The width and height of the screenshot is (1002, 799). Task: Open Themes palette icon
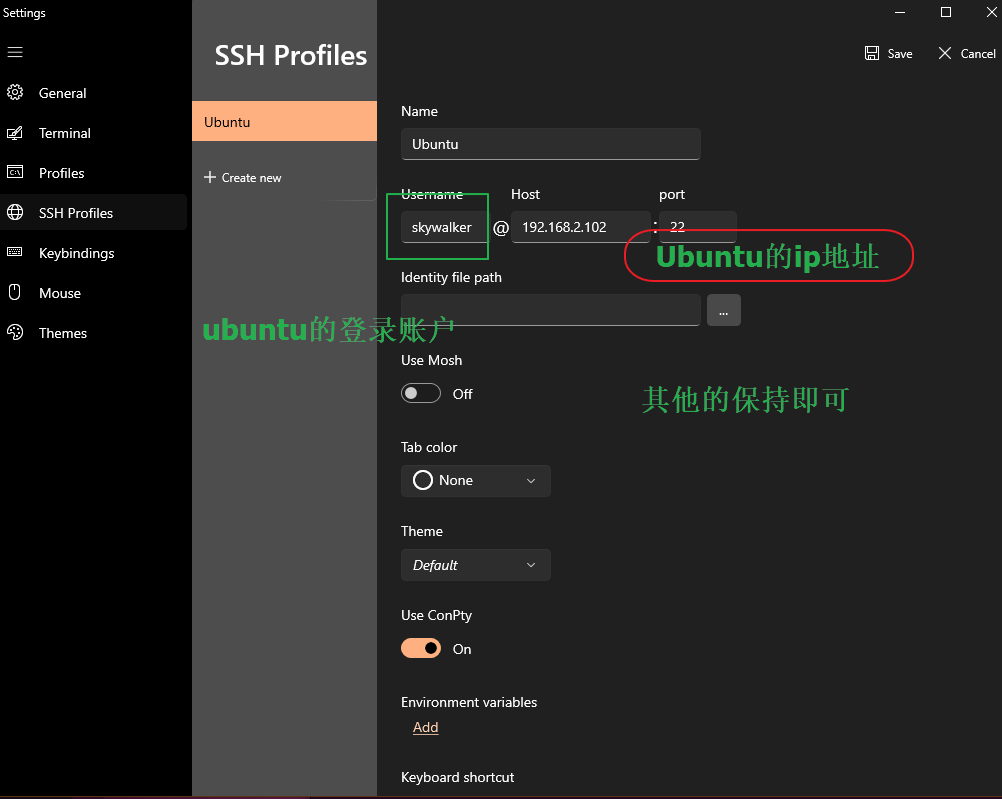coord(15,332)
